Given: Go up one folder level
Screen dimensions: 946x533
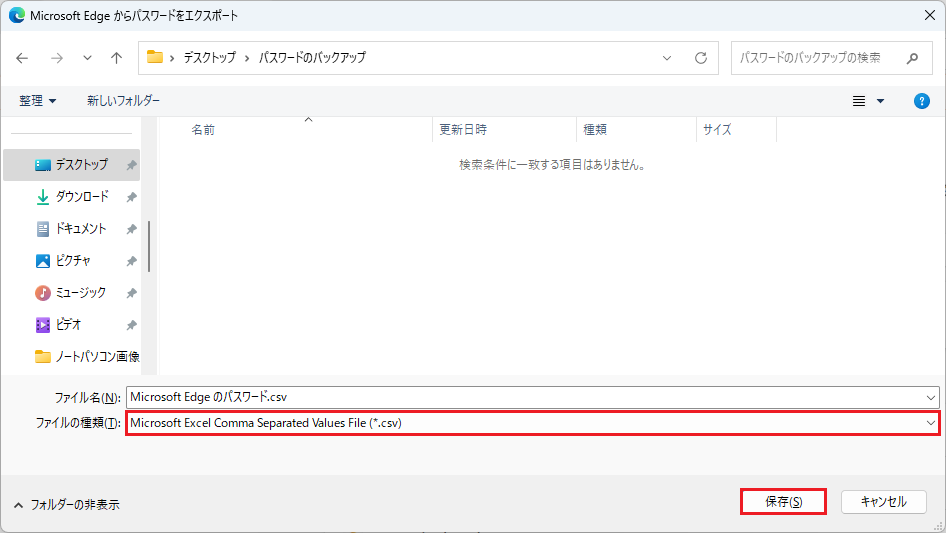Looking at the screenshot, I should [116, 58].
